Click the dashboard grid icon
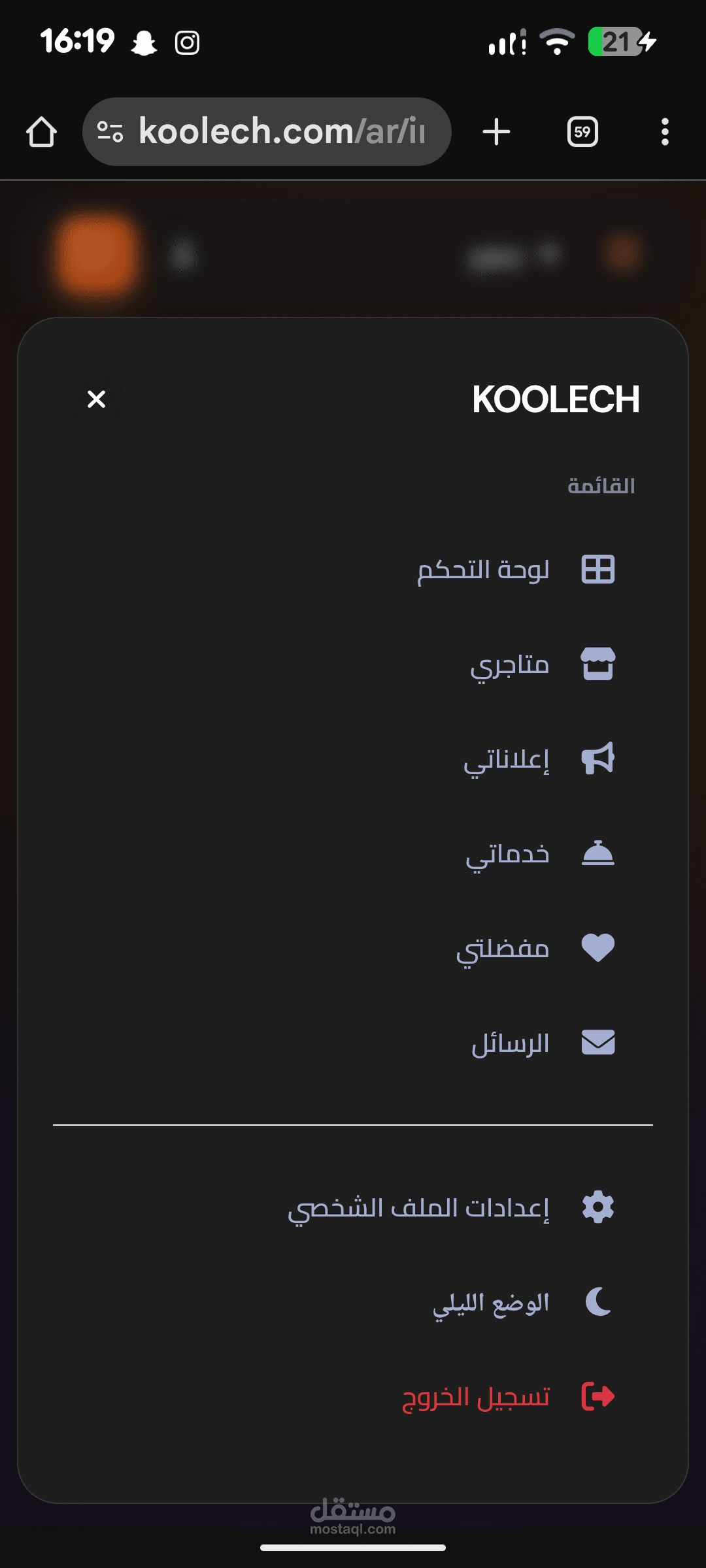 (597, 569)
